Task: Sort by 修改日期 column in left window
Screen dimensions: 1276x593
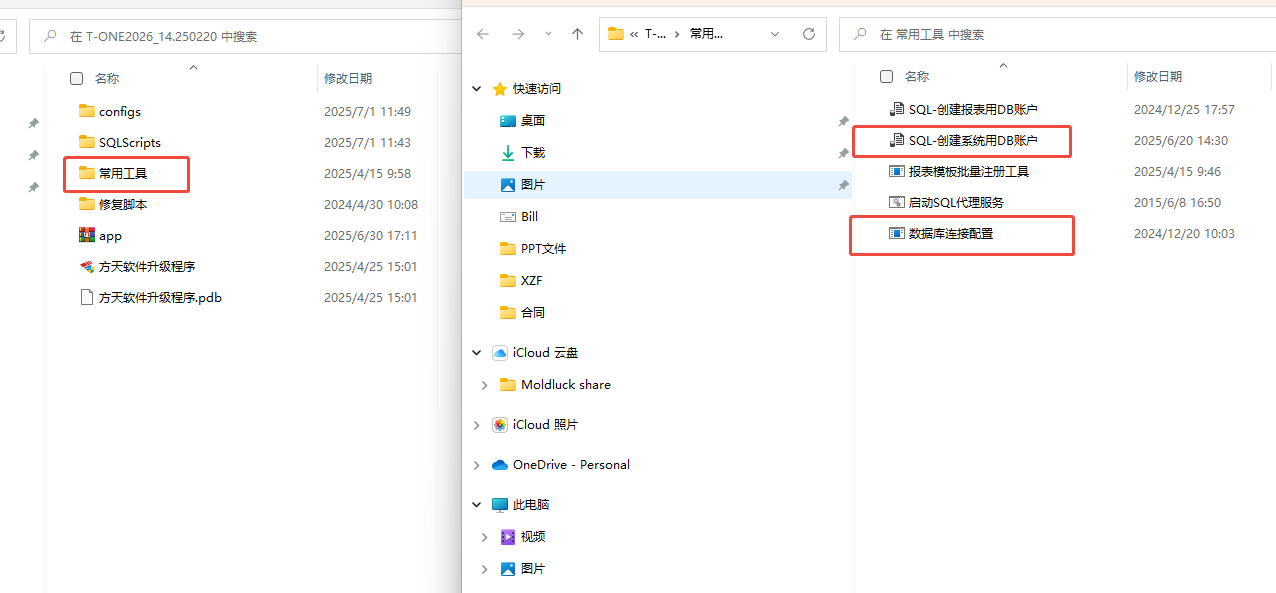Action: coord(348,78)
